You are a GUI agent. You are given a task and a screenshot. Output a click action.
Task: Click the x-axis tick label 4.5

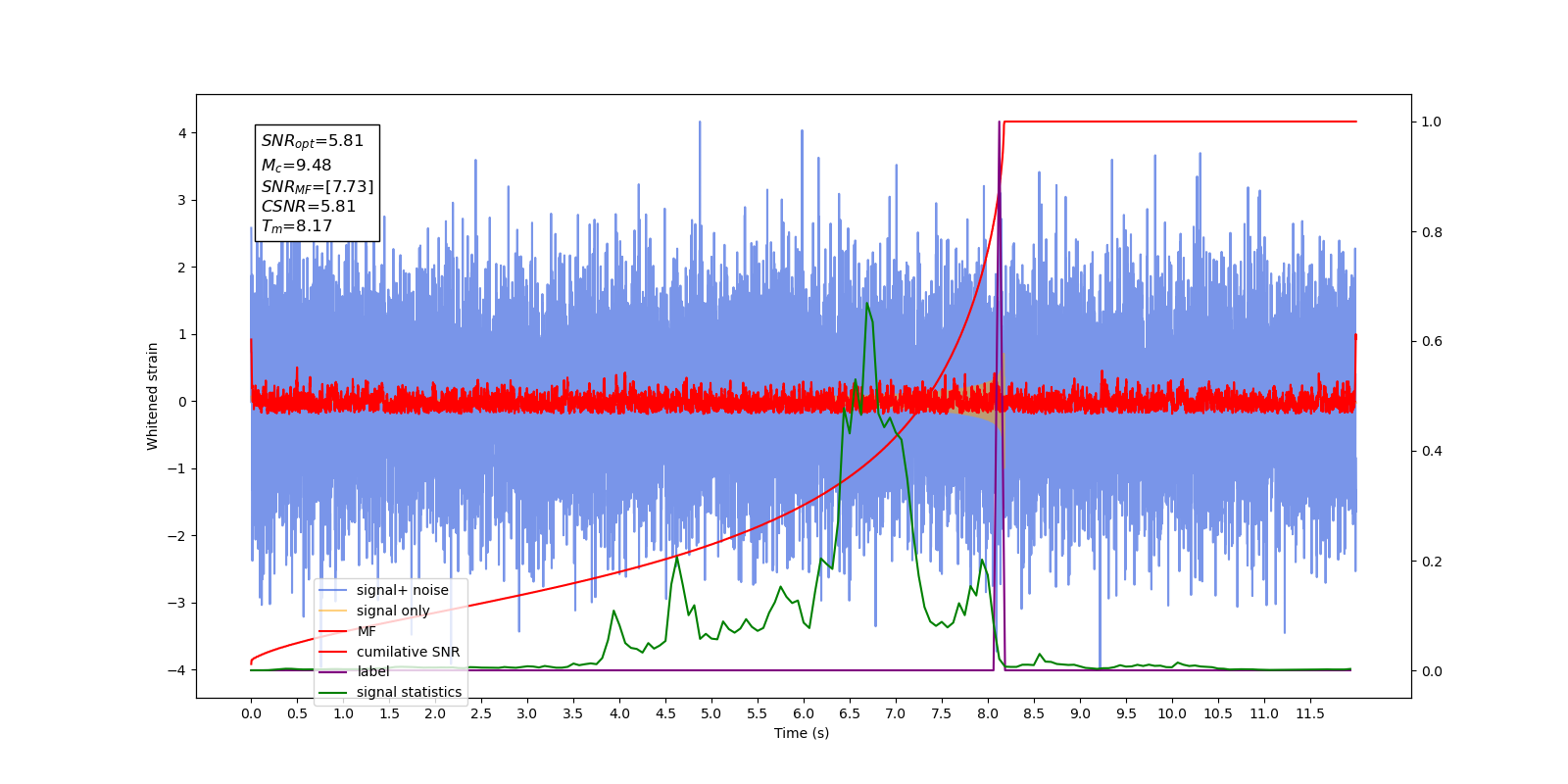point(665,713)
